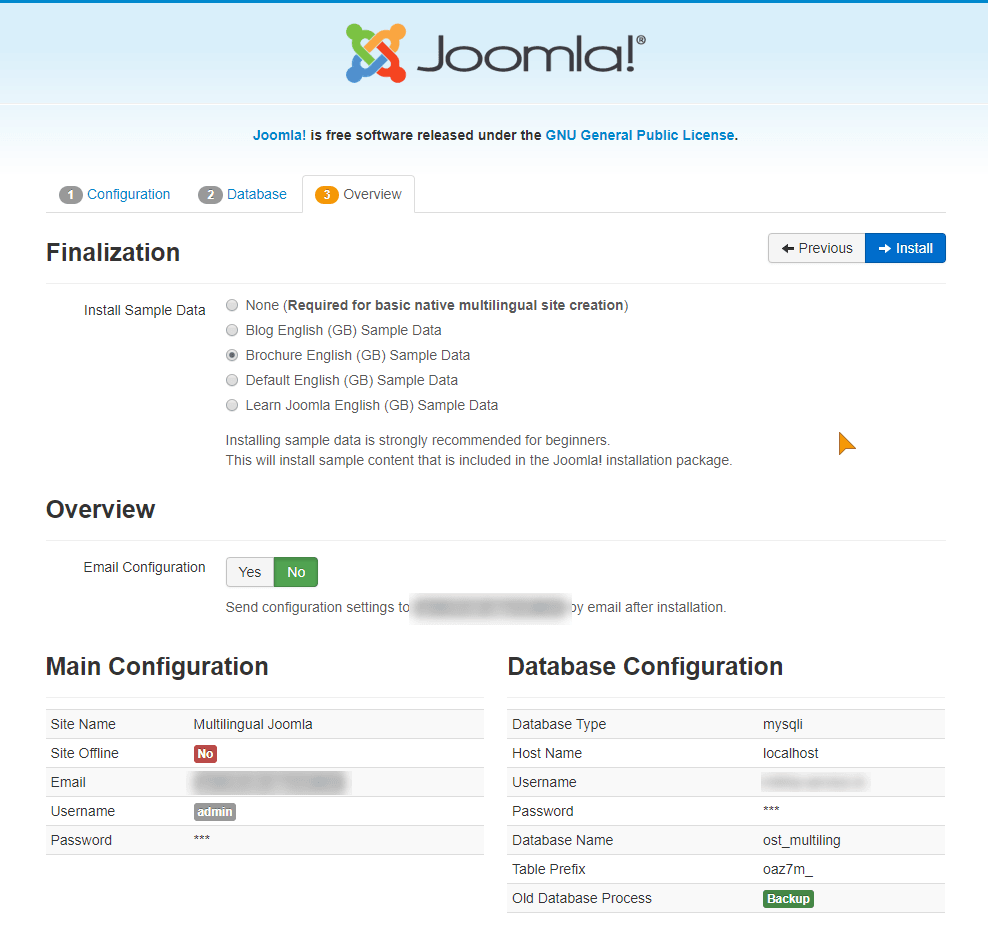Click the 'mysqli' database type value
This screenshot has height=926, width=988.
coord(783,724)
